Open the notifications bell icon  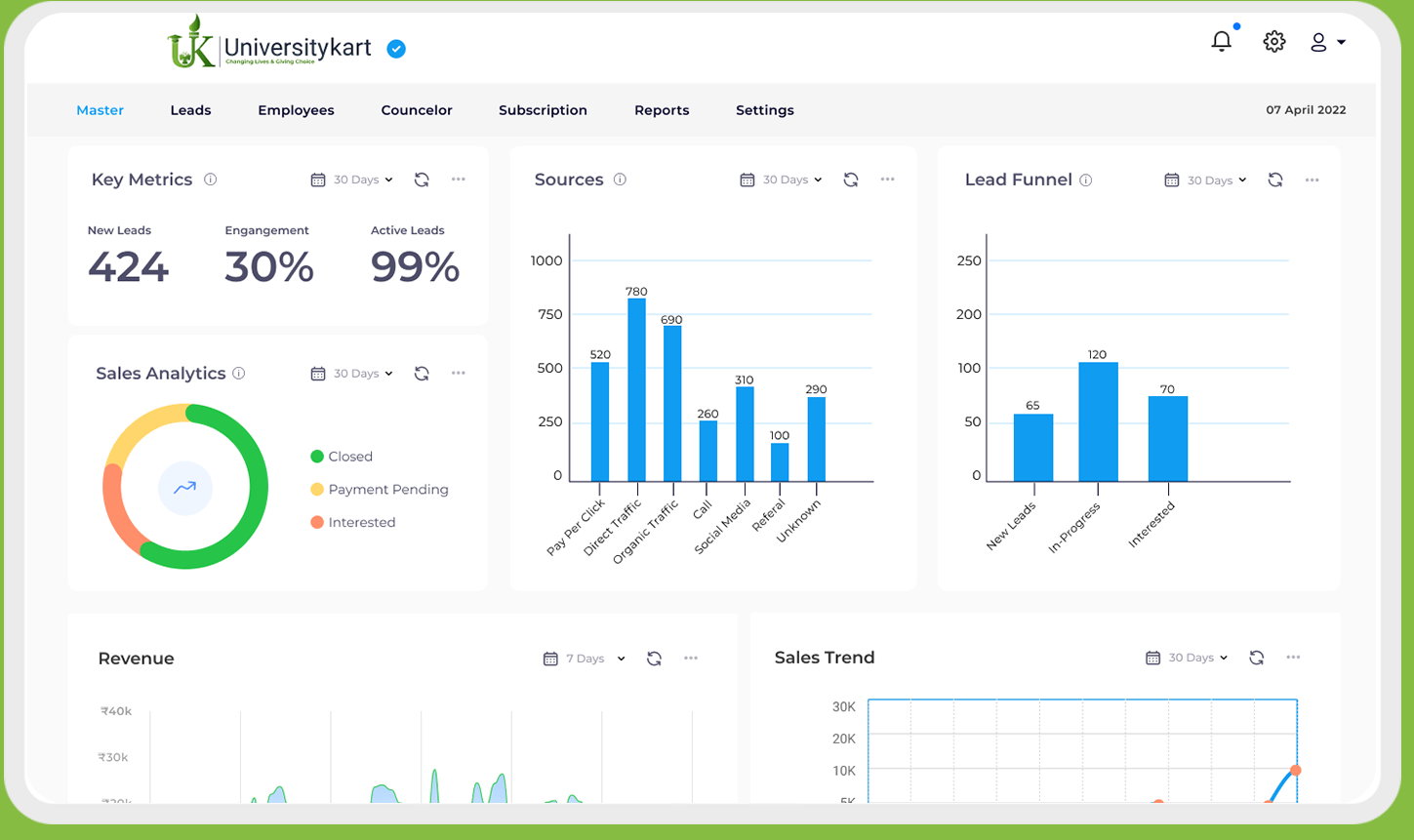pyautogui.click(x=1221, y=41)
